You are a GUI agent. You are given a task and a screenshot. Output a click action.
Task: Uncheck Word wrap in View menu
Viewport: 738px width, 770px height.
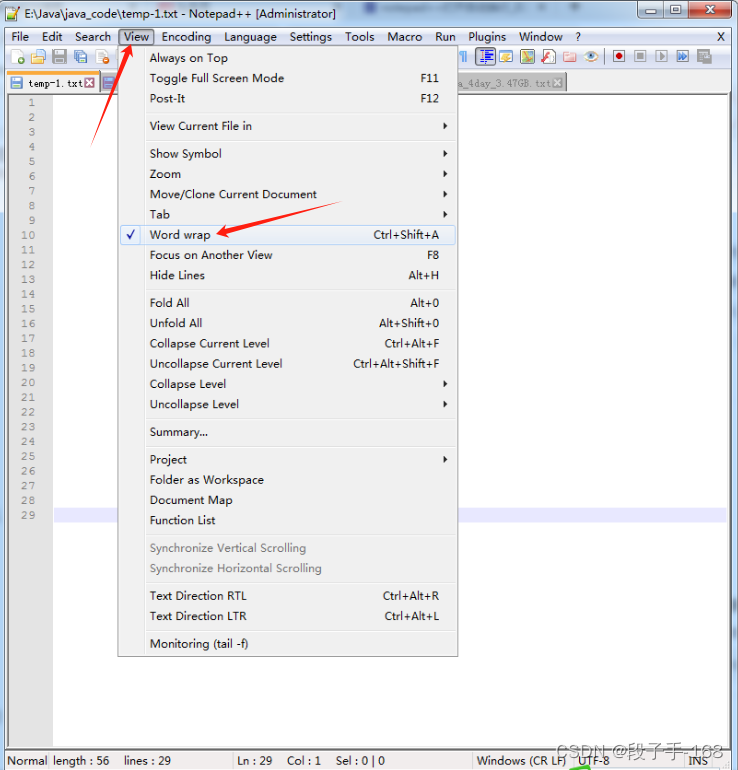[x=288, y=235]
